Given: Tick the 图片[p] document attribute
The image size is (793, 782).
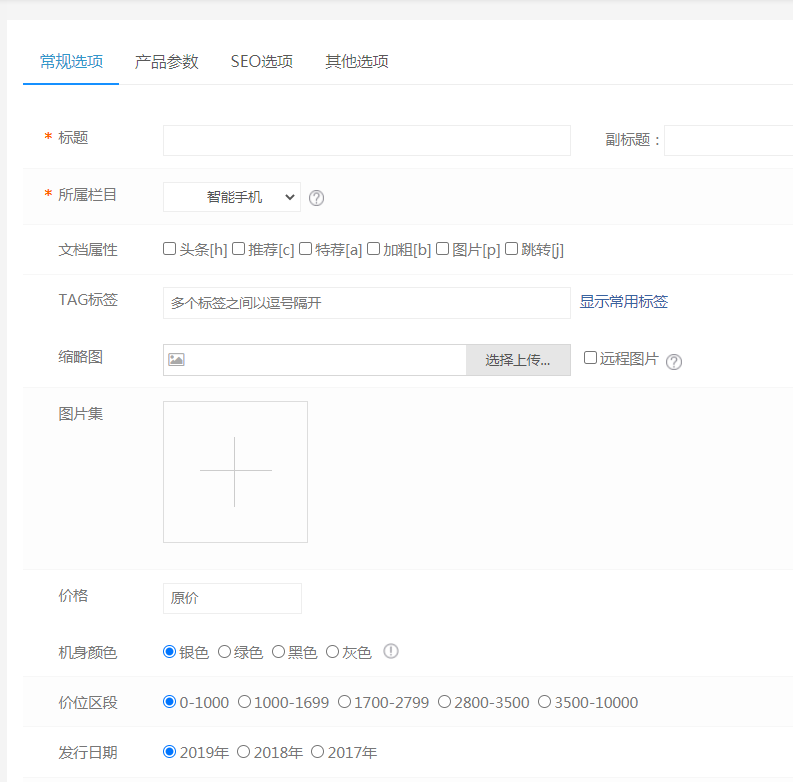Looking at the screenshot, I should (443, 249).
